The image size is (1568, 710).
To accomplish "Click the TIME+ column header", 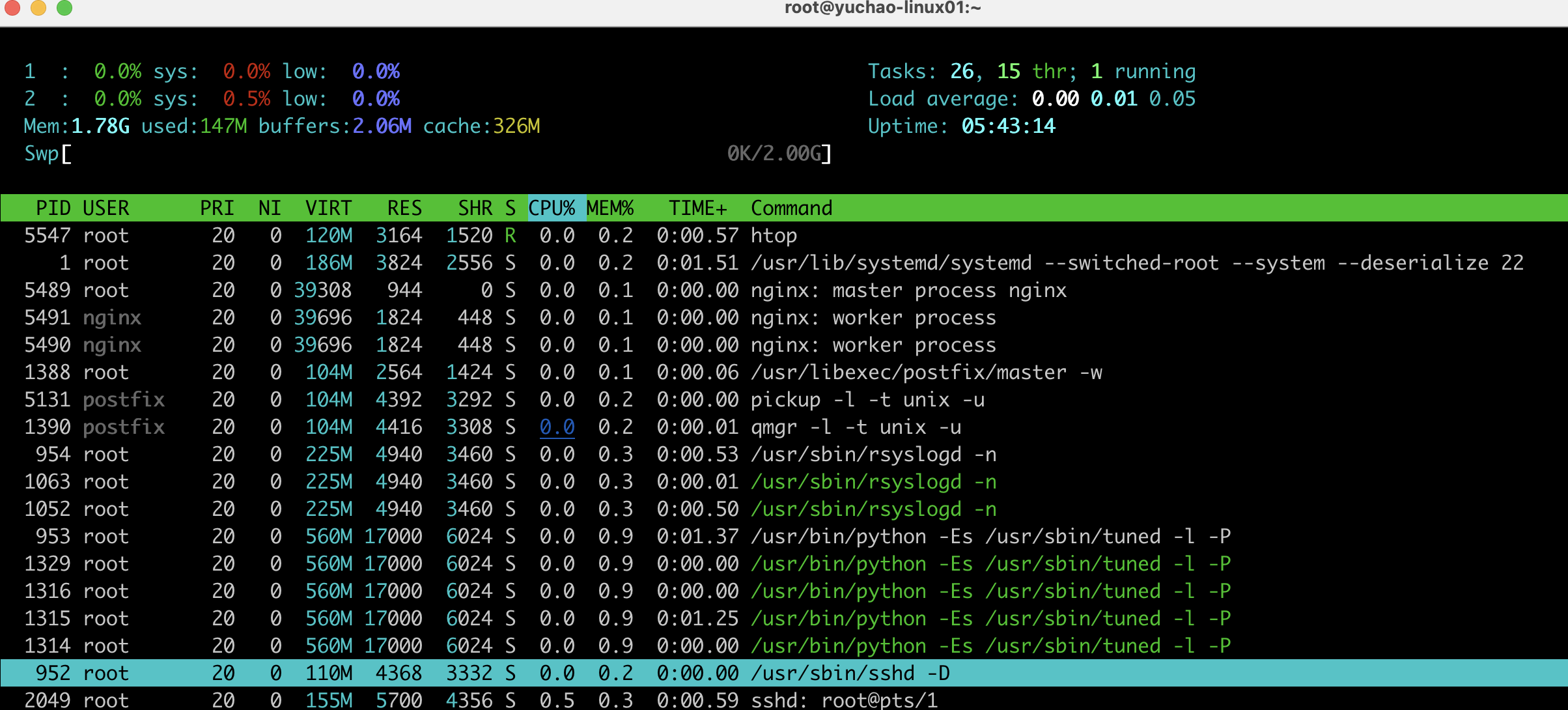I will 697,208.
